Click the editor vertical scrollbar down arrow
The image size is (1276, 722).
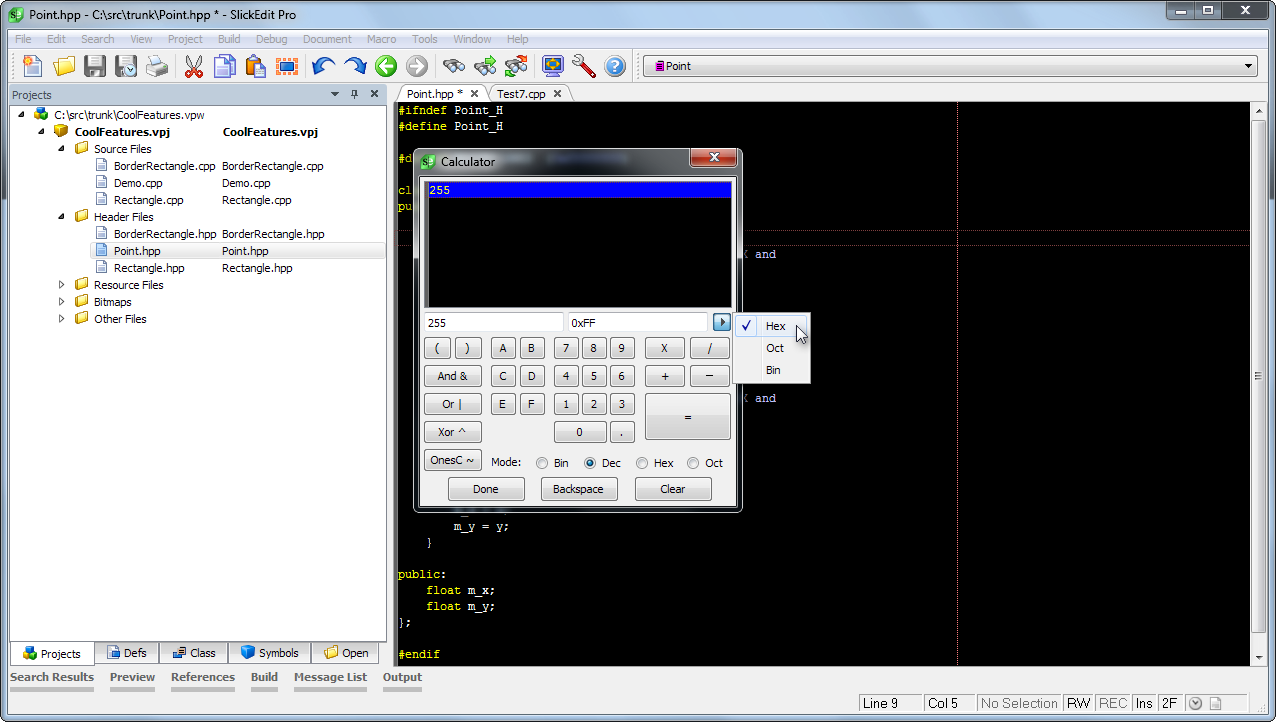(1258, 657)
